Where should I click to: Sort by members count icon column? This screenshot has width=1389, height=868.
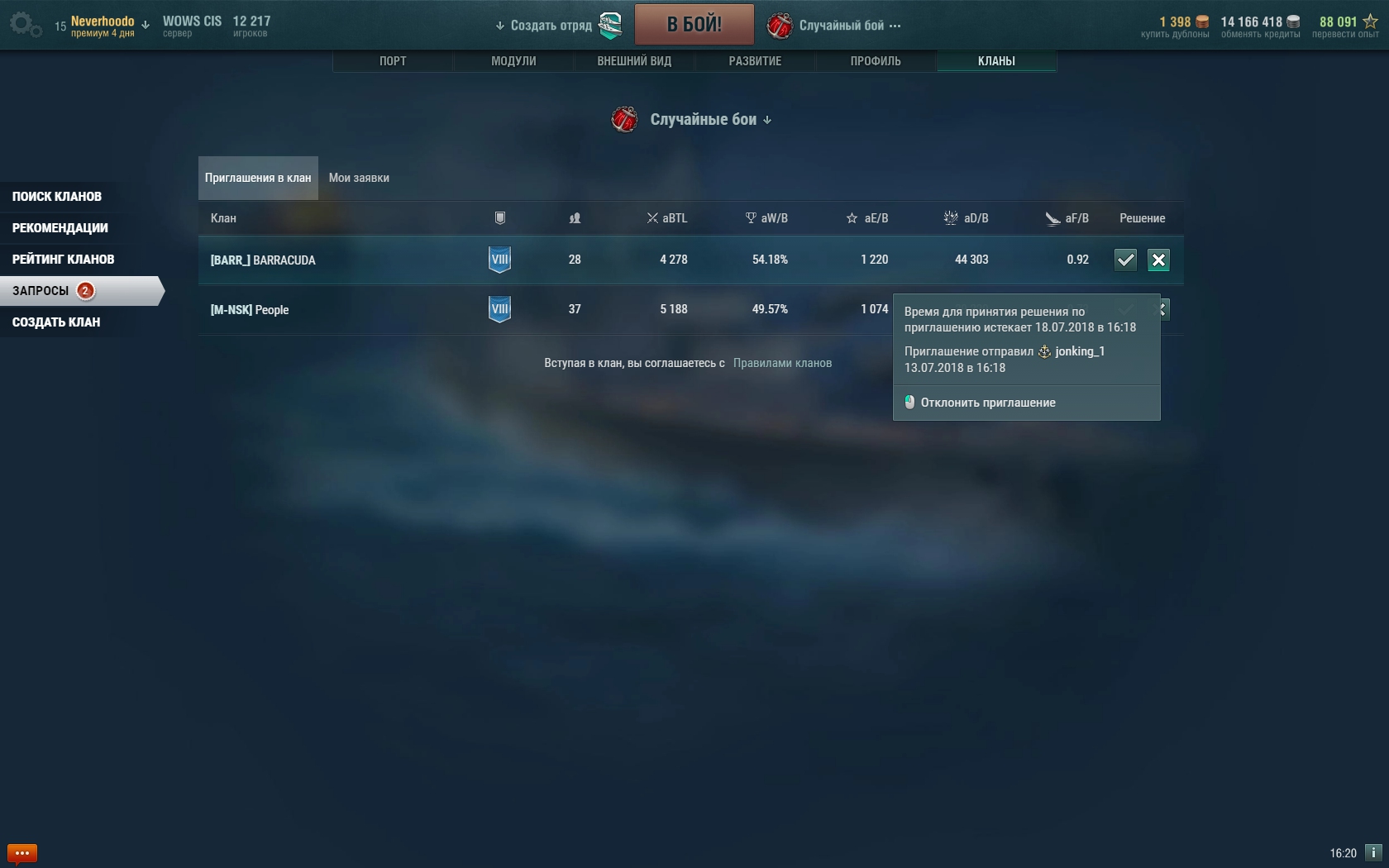click(x=575, y=218)
